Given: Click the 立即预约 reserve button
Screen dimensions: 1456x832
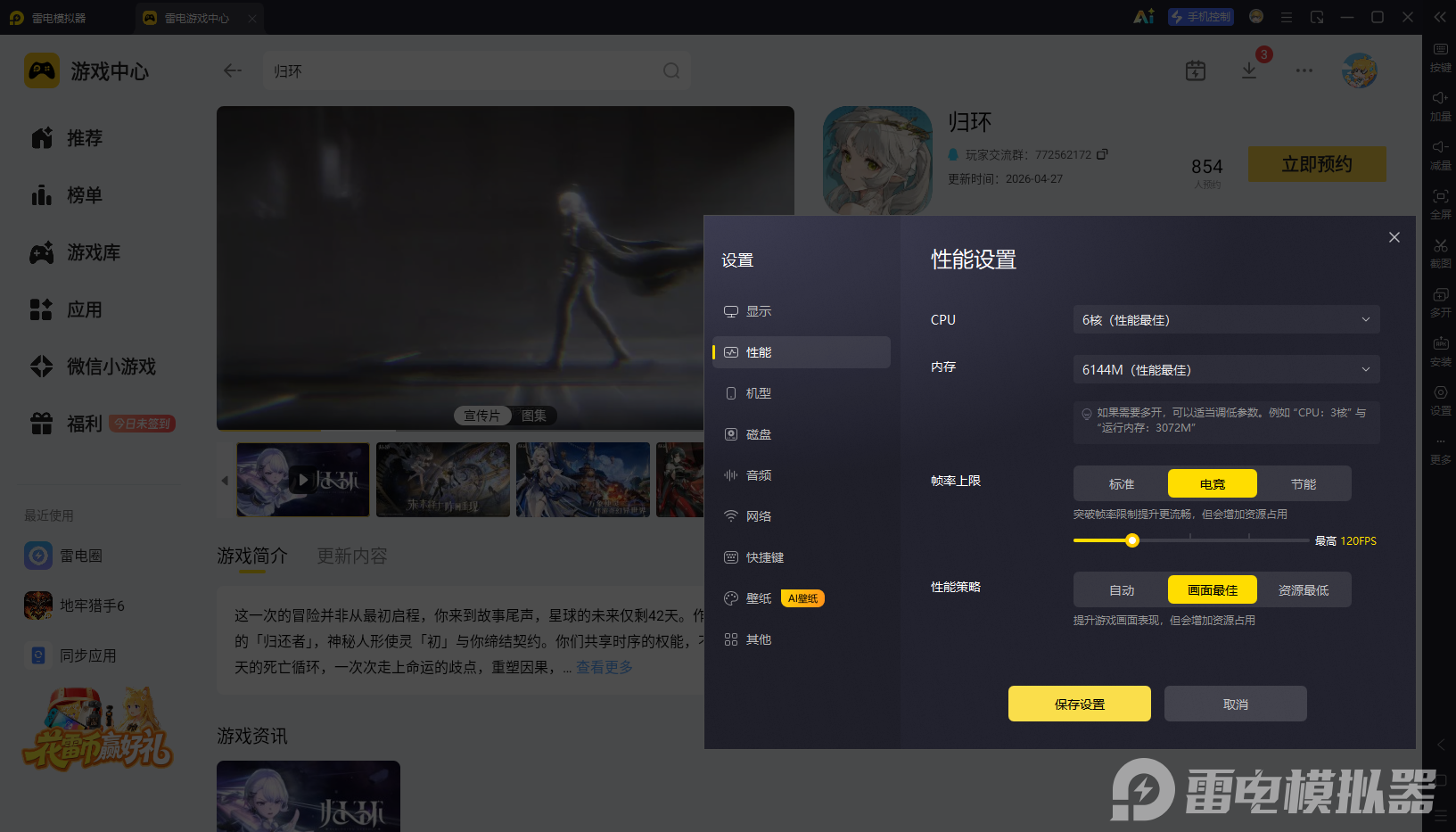Looking at the screenshot, I should tap(1317, 164).
